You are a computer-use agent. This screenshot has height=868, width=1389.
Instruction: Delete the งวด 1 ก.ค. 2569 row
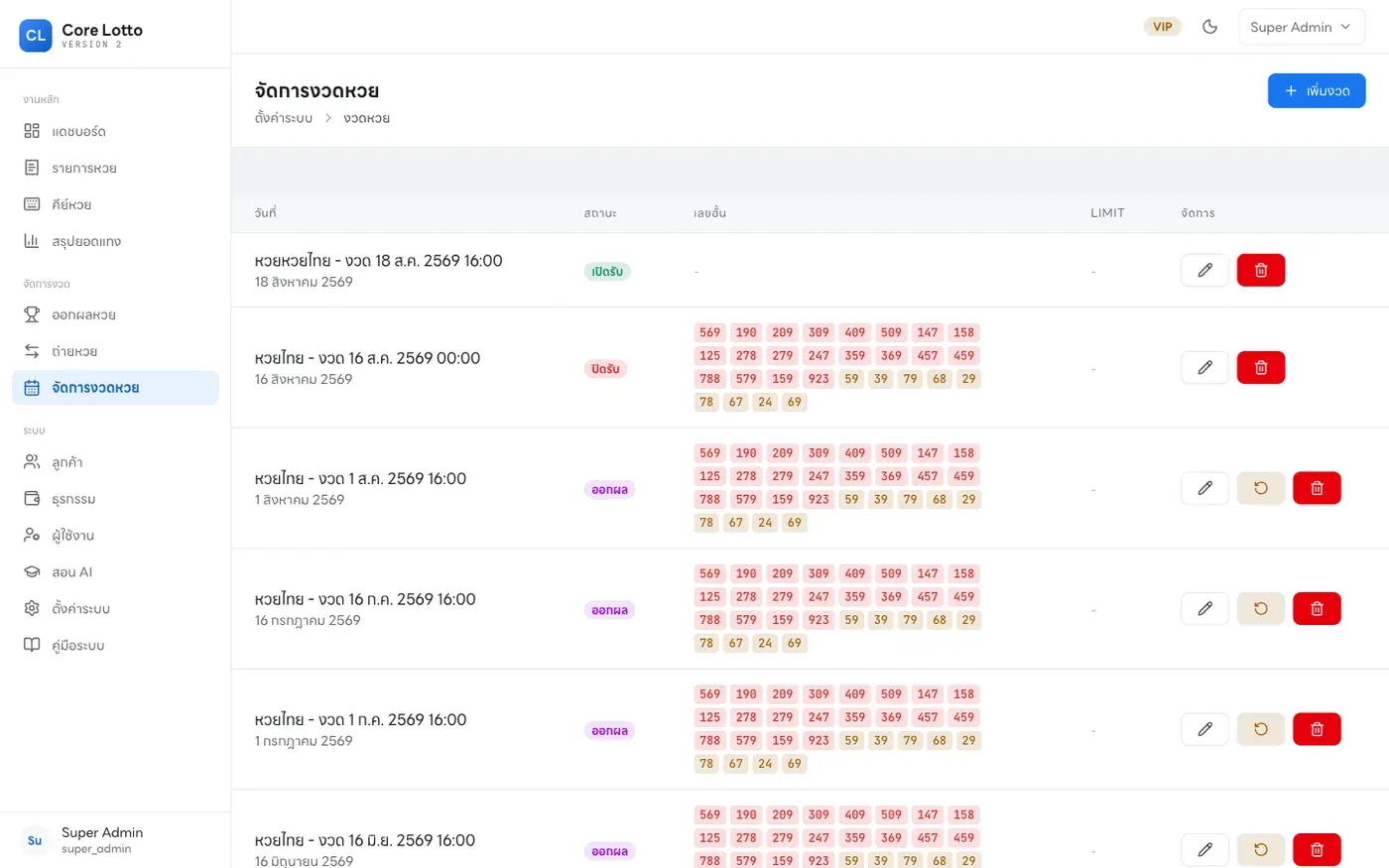pyautogui.click(x=1317, y=729)
